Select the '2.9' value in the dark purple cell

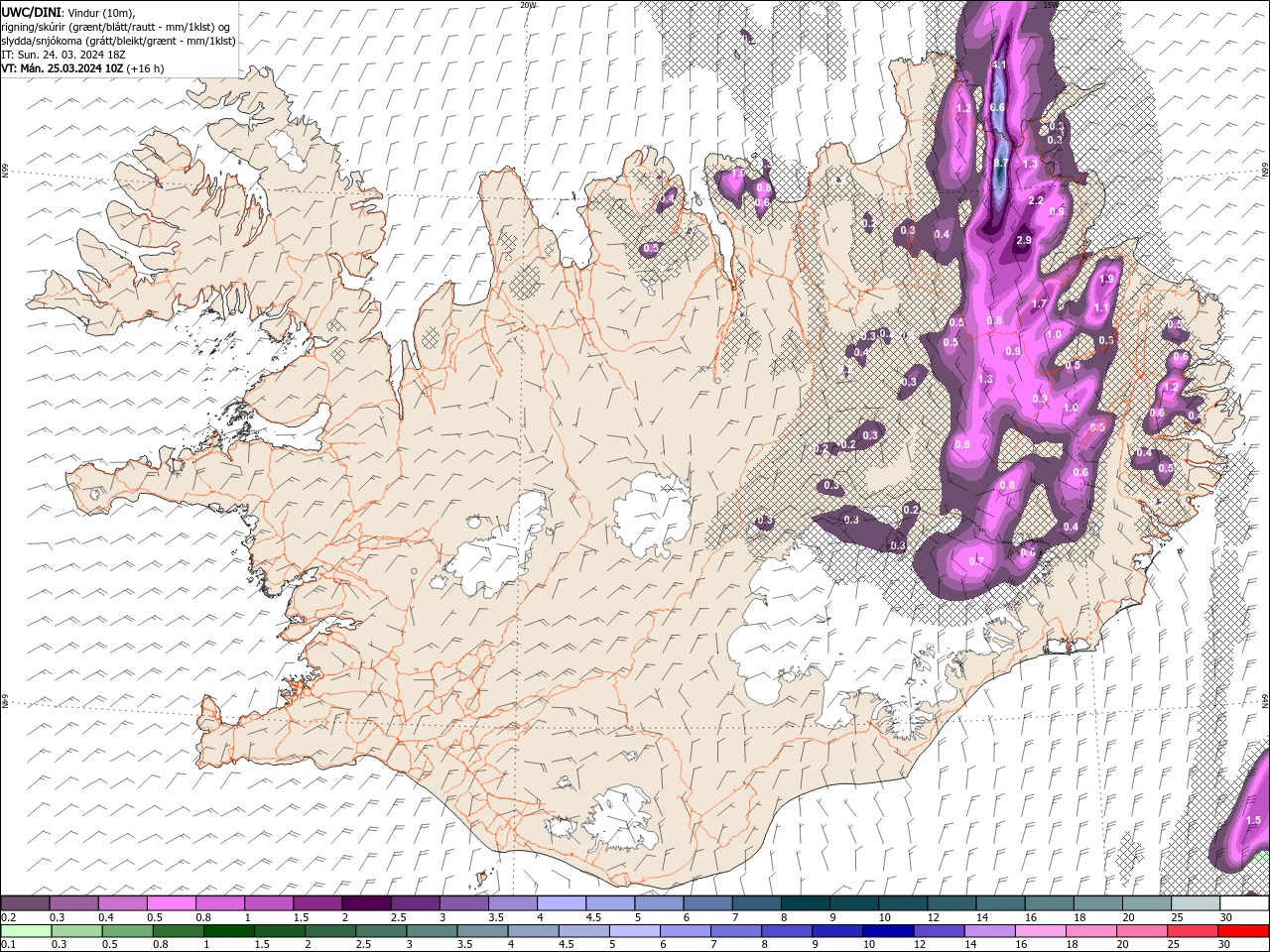pos(1025,241)
